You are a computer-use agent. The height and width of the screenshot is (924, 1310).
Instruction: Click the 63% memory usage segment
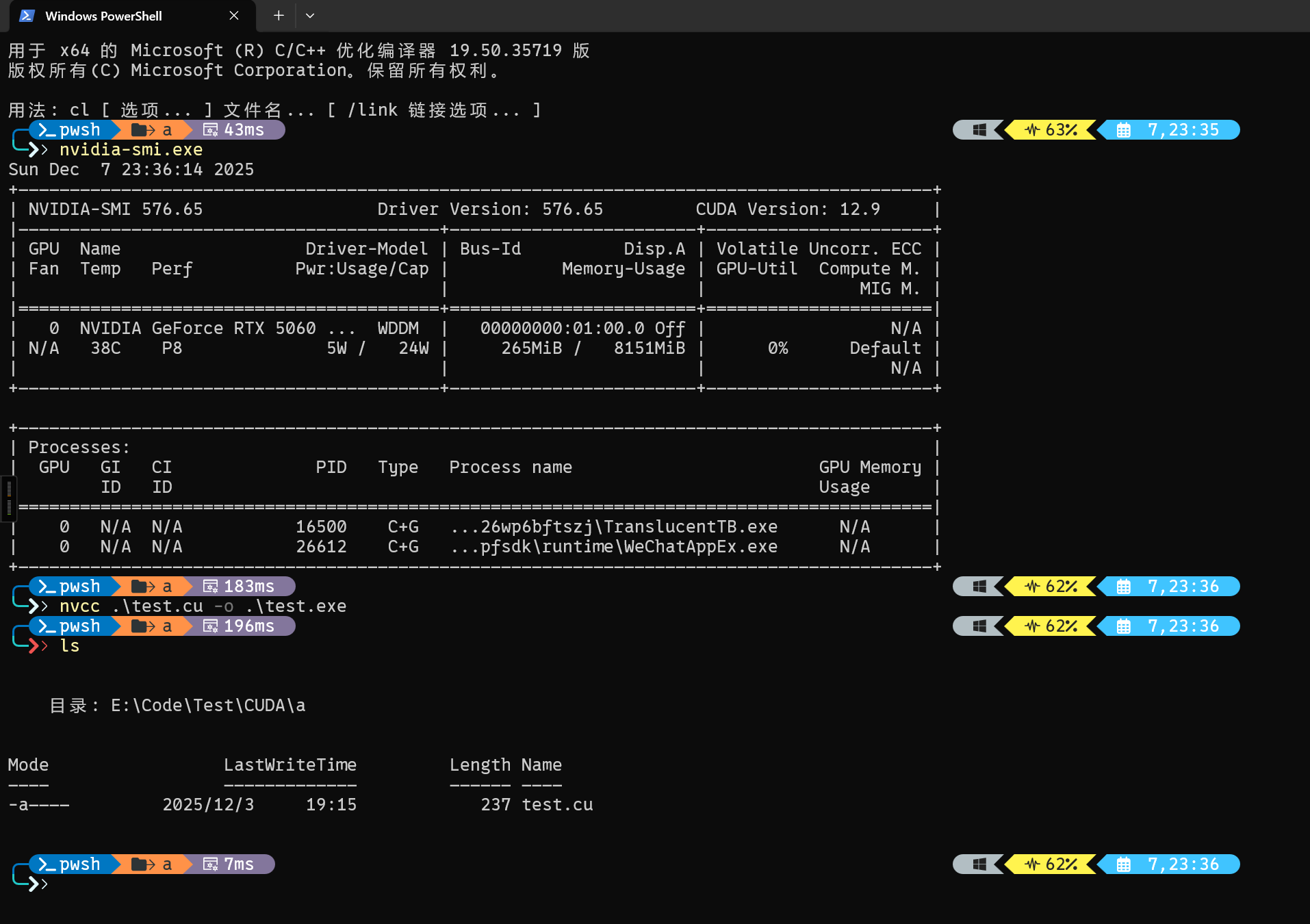click(1051, 130)
